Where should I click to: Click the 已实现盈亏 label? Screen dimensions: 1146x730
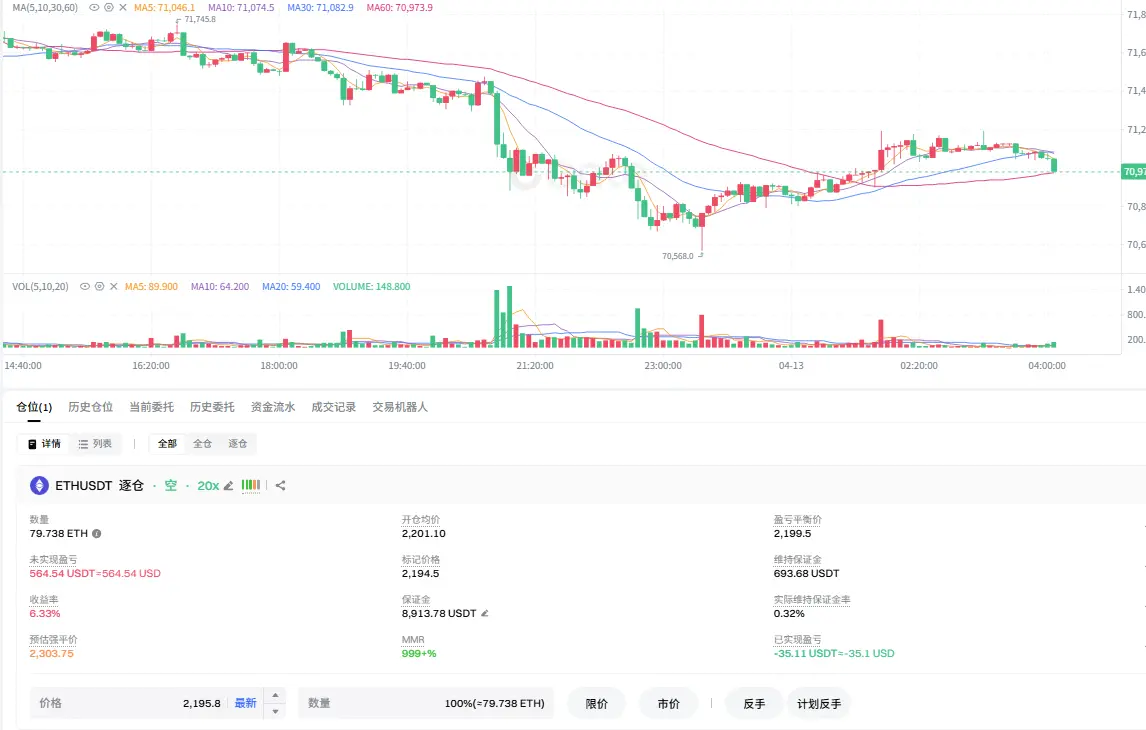798,640
